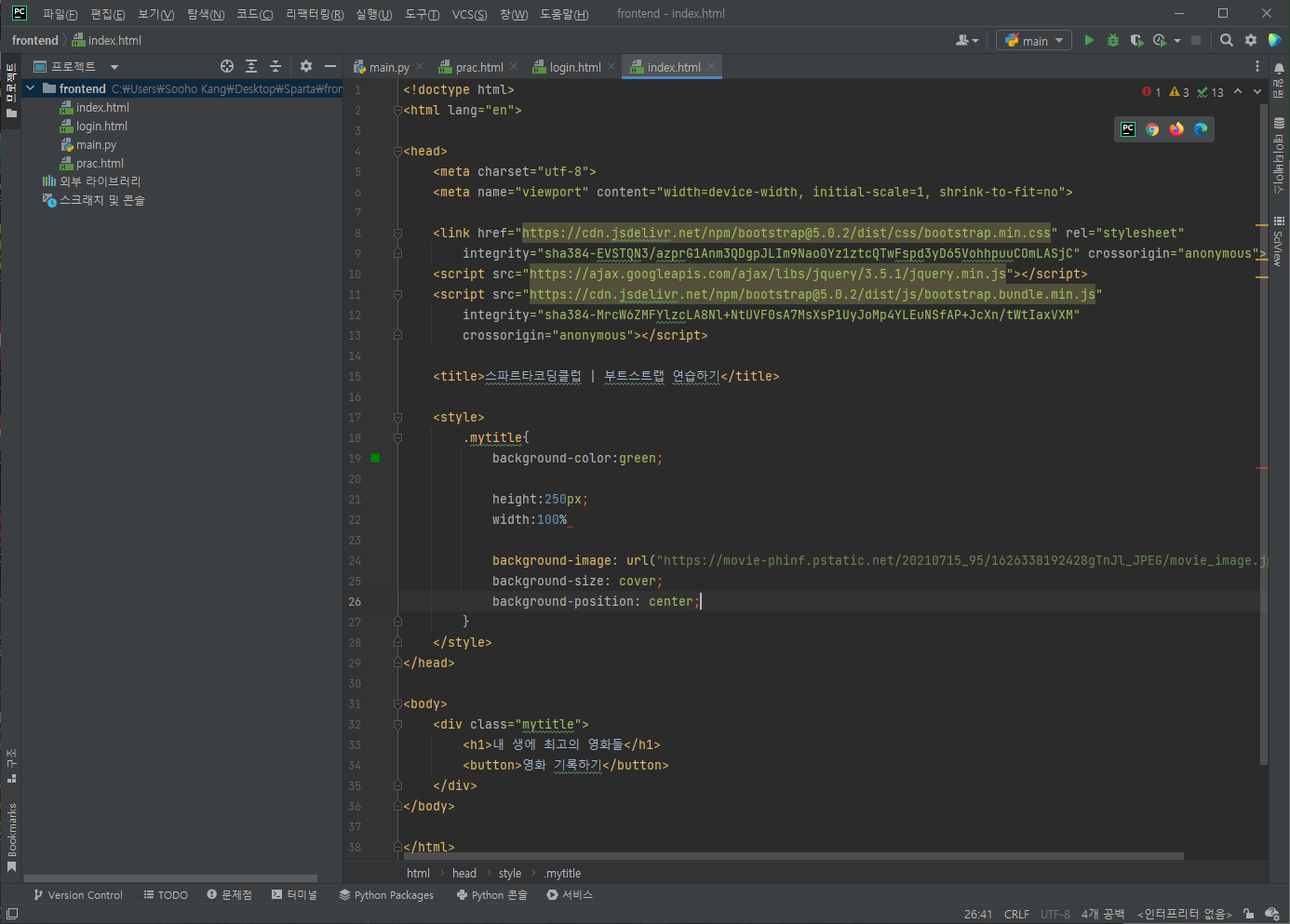Toggle tool window bars icon at bottom-left corner
This screenshot has width=1290, height=924.
click(x=12, y=914)
